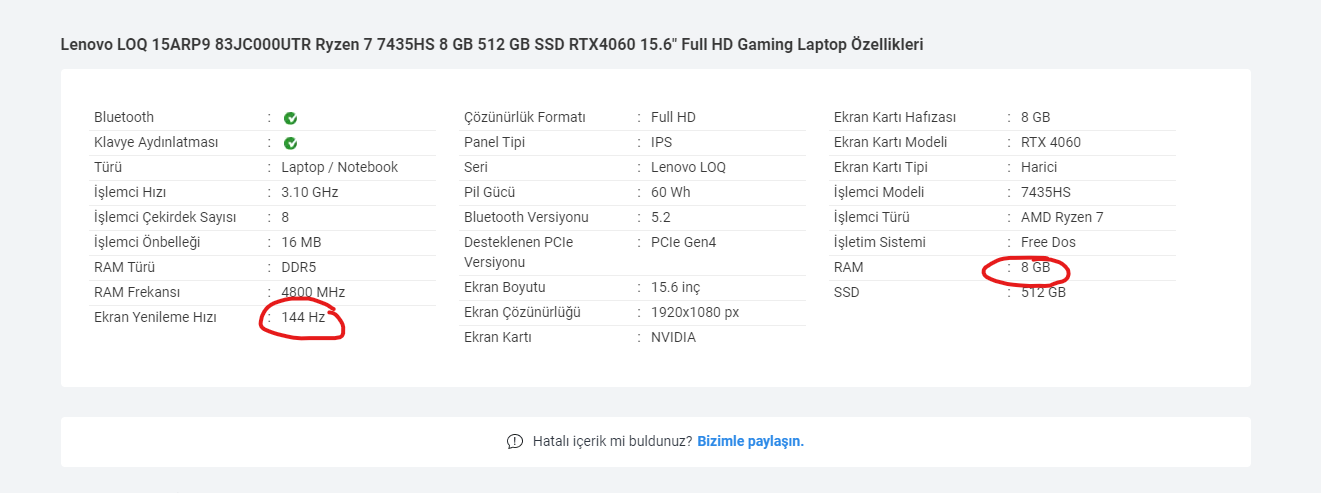Select the Free Dos operating system value

[x=1048, y=242]
